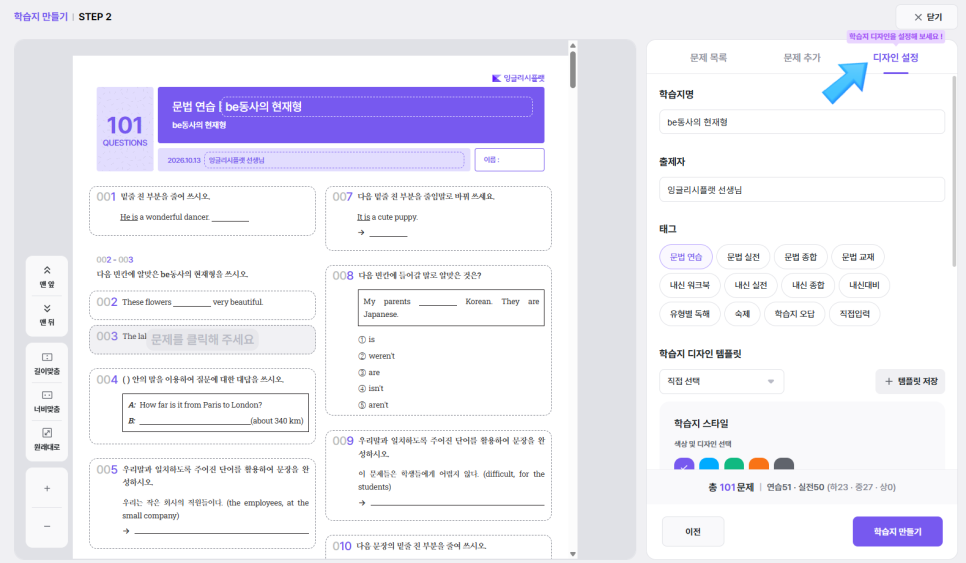Screen dimensions: 966x563
Task: Select question 002 These flowers
Action: coord(202,305)
